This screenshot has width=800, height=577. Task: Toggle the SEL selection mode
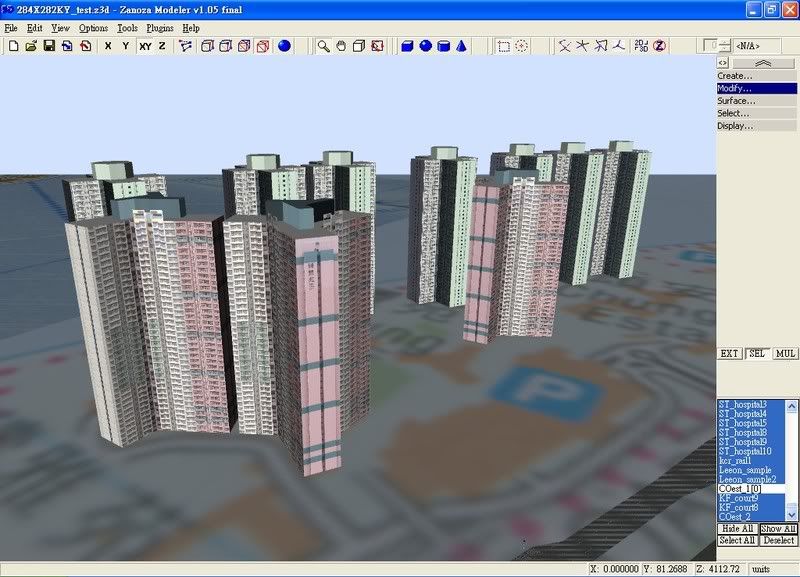pos(757,354)
